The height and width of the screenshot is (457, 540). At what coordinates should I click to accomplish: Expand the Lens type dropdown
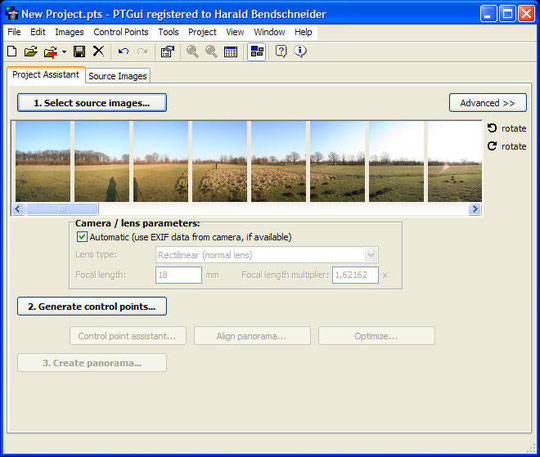coord(371,255)
